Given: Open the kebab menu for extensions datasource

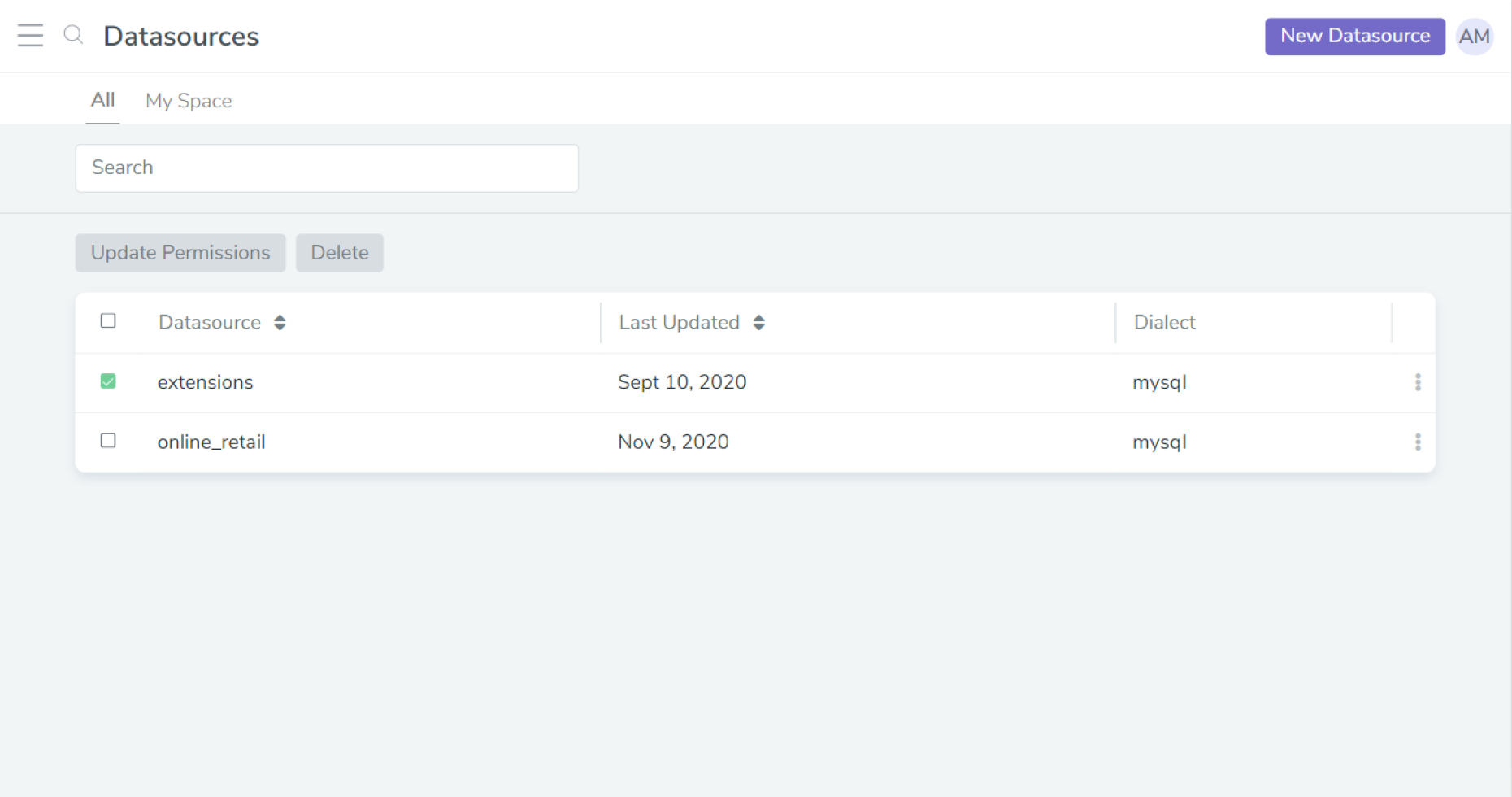Looking at the screenshot, I should coord(1418,381).
